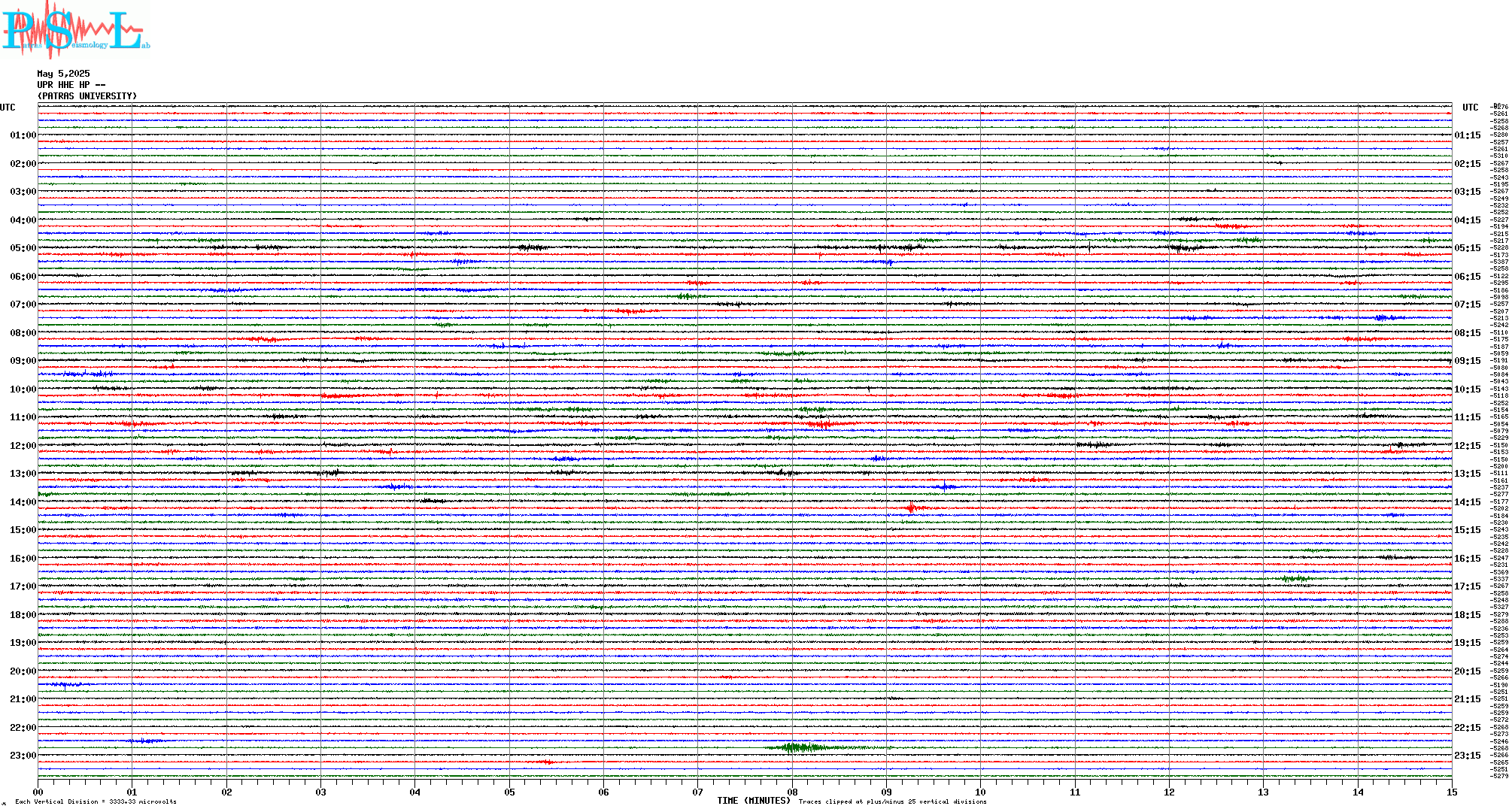This screenshot has height=812, width=1512.
Task: Click the 20:00 hour label
Action: (23, 671)
